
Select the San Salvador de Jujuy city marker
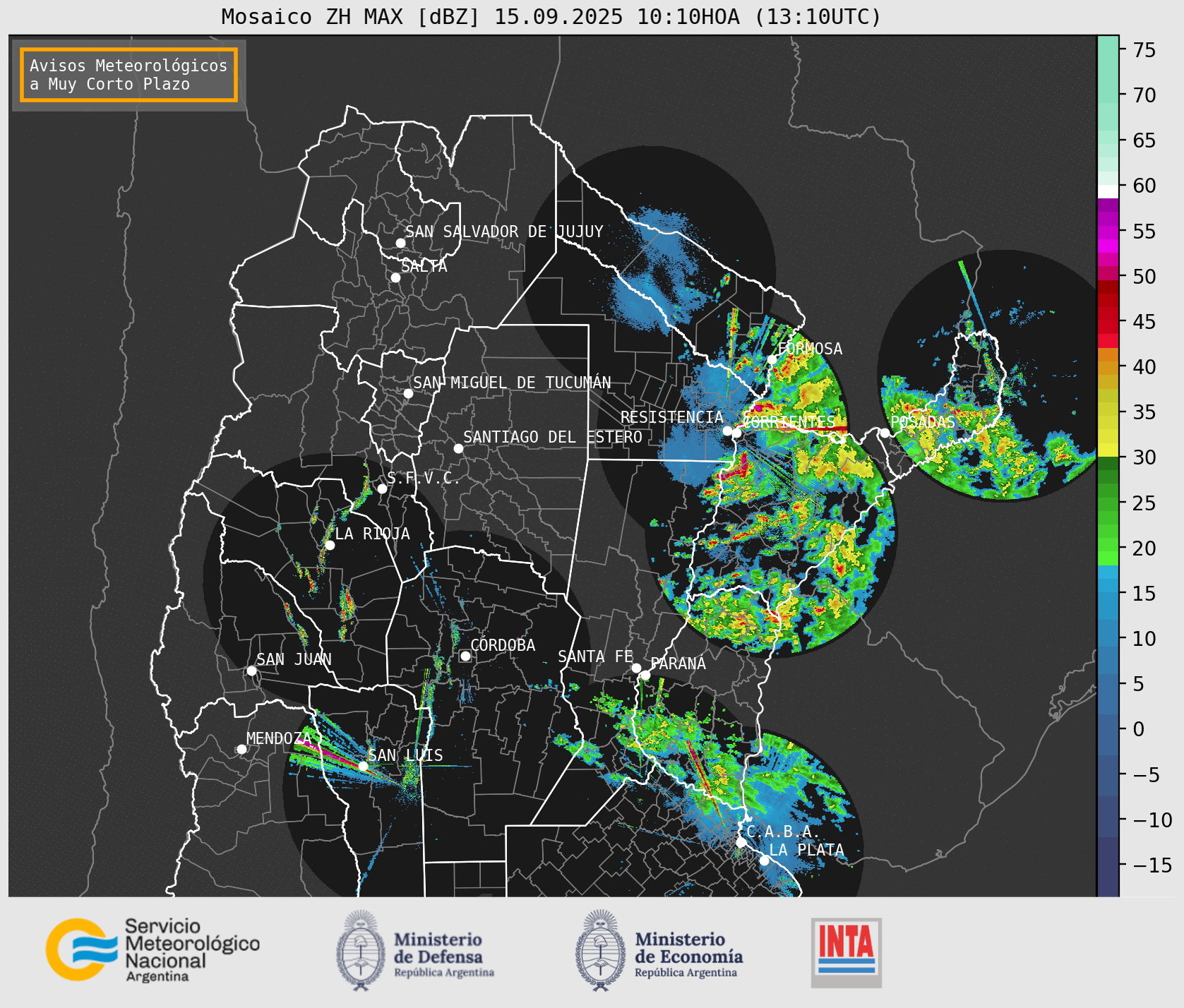(400, 243)
